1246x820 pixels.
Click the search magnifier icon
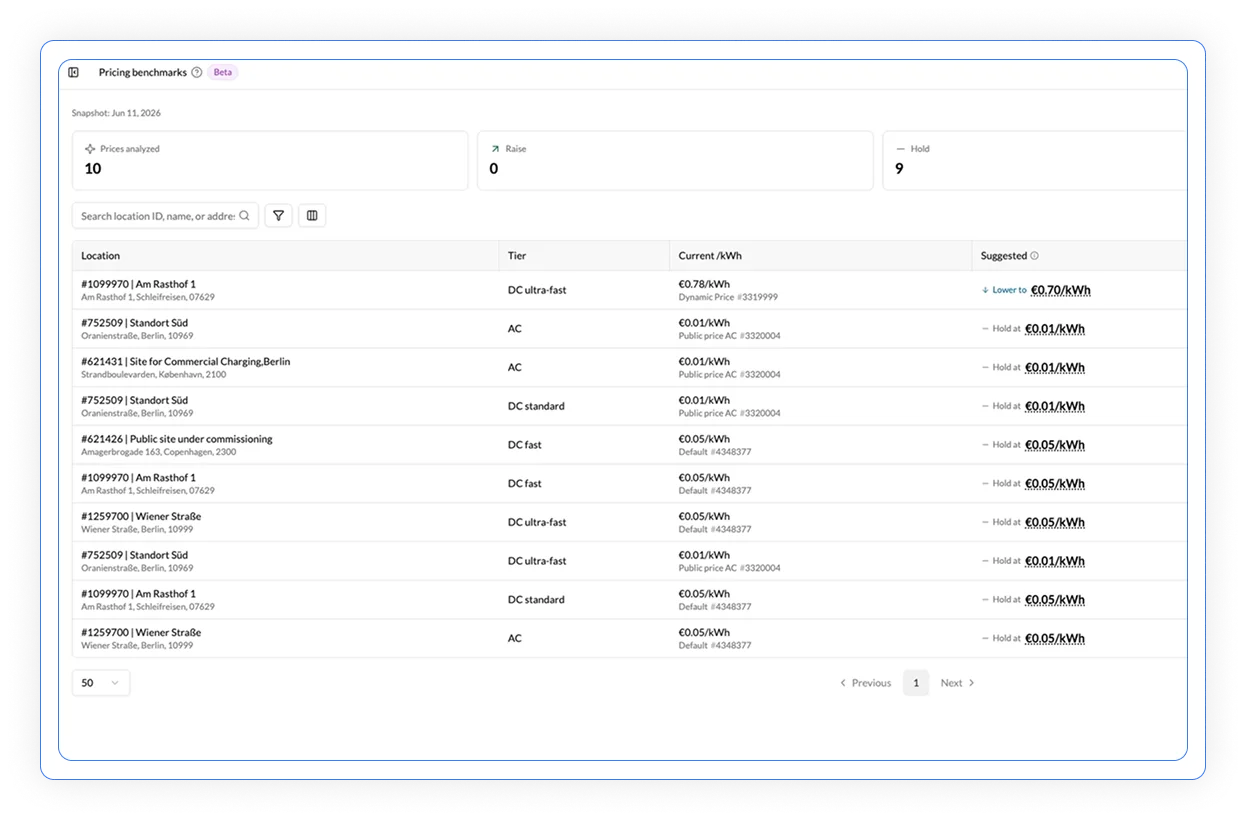pyautogui.click(x=245, y=215)
